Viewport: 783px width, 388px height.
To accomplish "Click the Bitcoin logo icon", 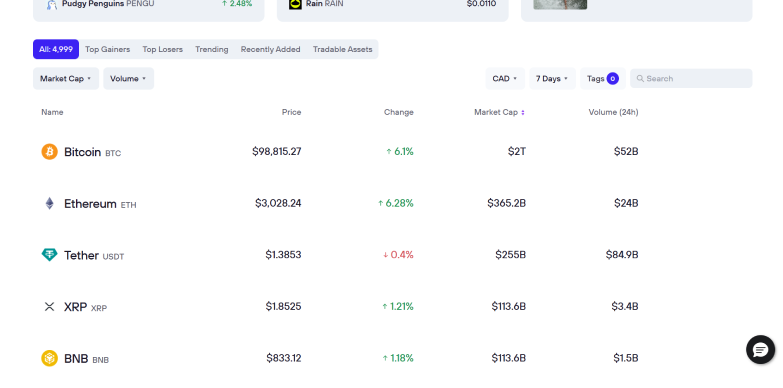I will click(x=49, y=151).
